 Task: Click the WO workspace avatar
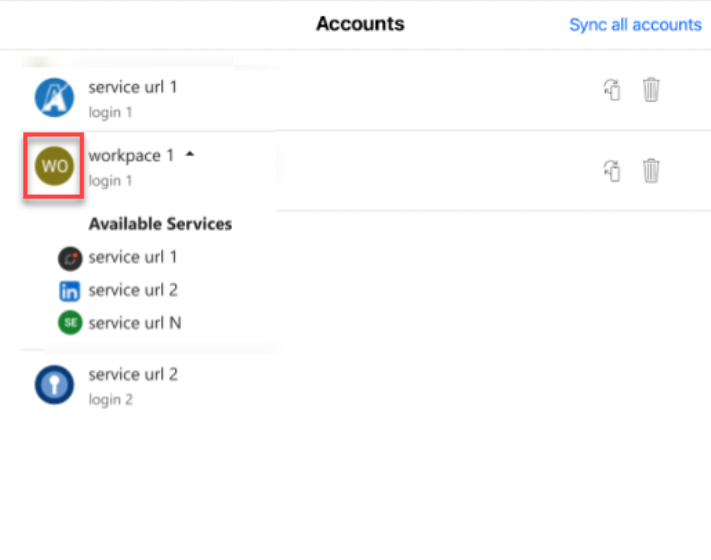[x=54, y=167]
